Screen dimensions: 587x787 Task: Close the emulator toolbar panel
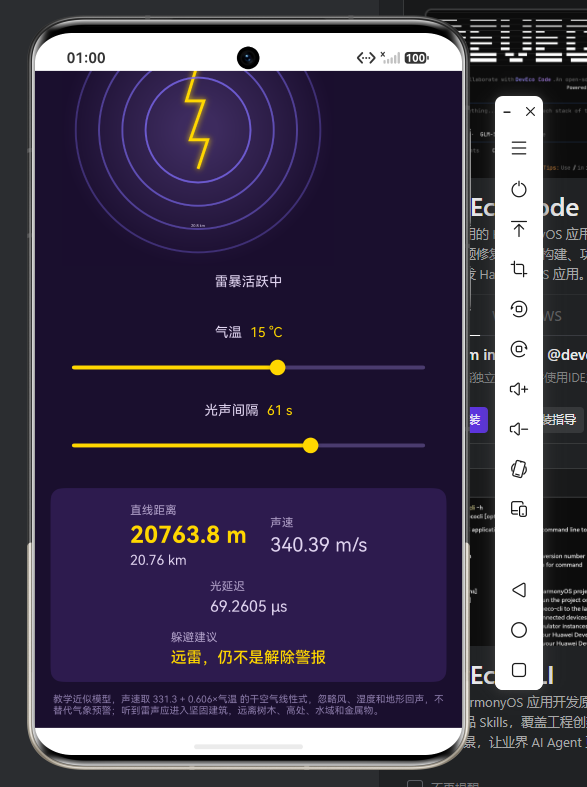coord(530,111)
